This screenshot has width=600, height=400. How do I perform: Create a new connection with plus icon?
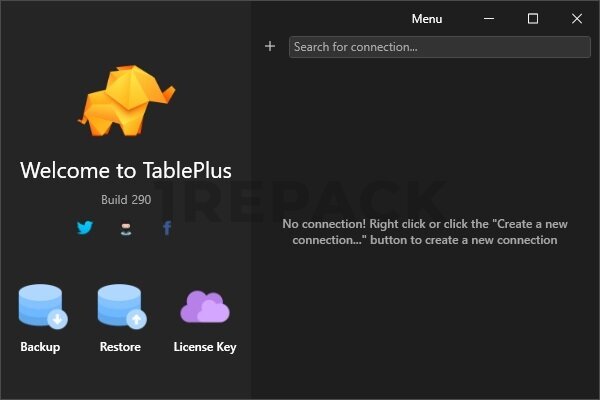click(270, 46)
